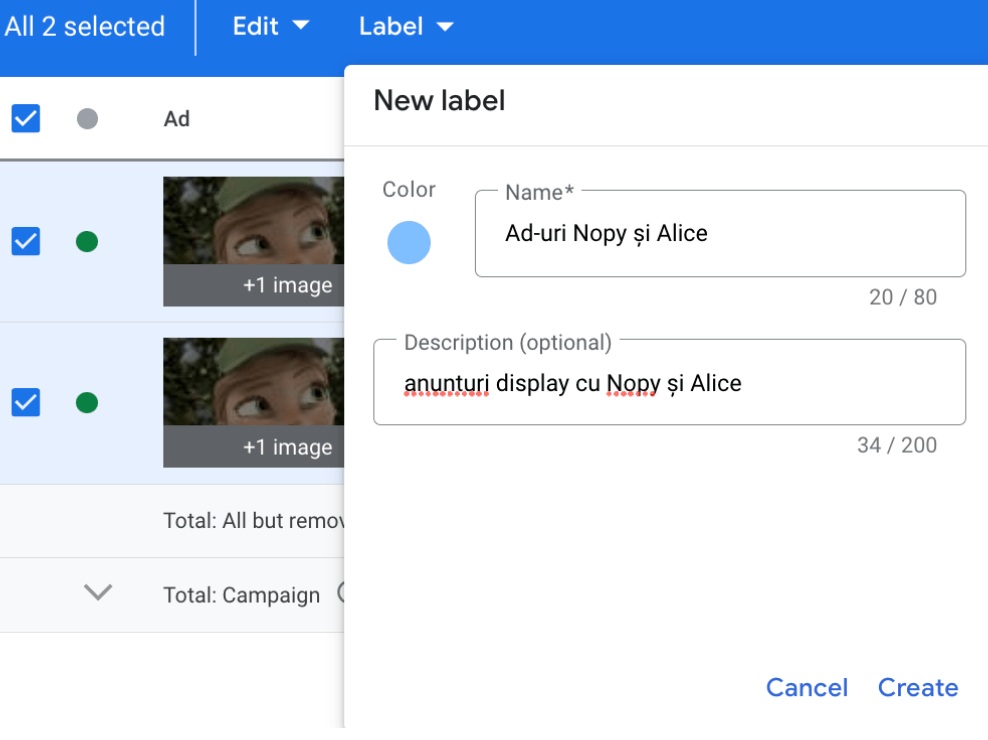Open the first ad image thumbnail
The height and width of the screenshot is (740, 988).
pyautogui.click(x=253, y=222)
